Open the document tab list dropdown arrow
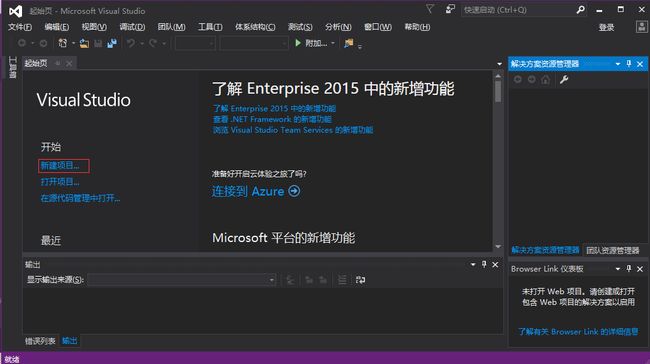Viewport: 650px width, 364px height. click(x=499, y=64)
